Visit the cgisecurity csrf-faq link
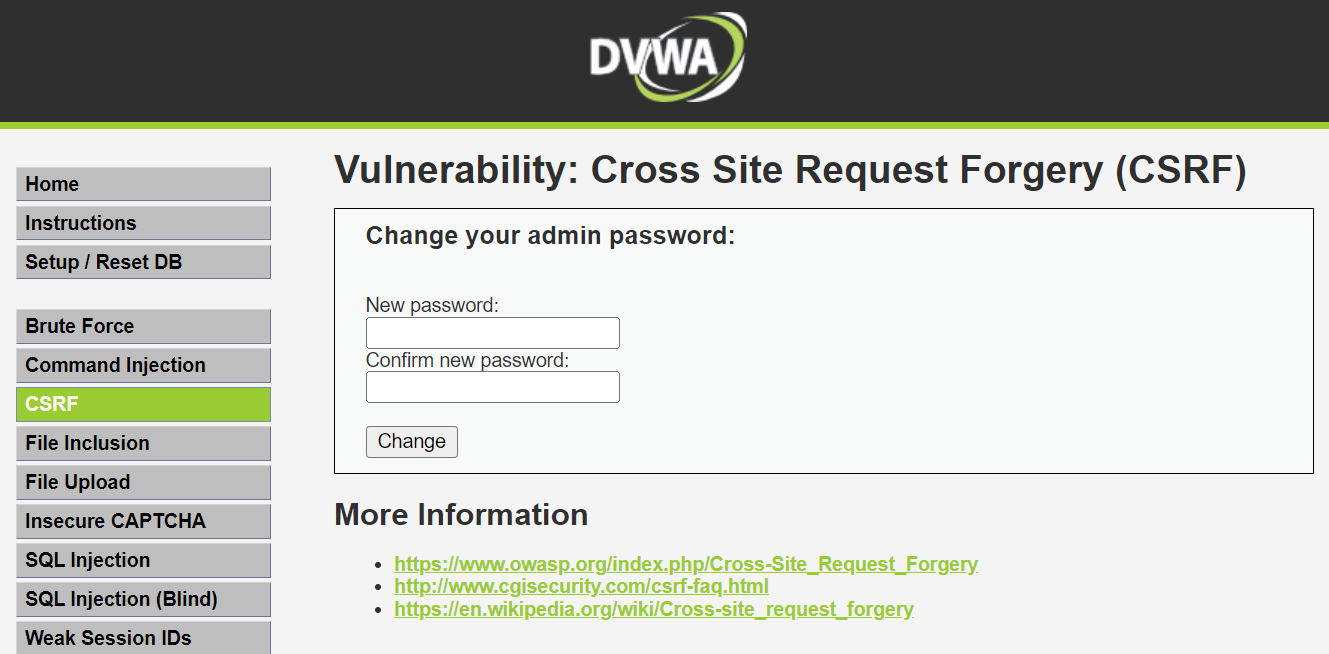1329x654 pixels. 581,587
